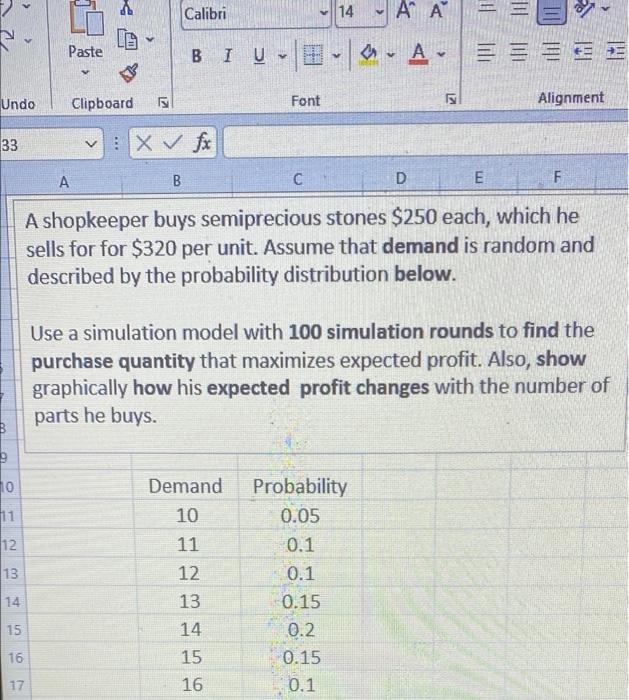Expand the Undo history arrow
The image size is (629, 700).
[26, 6]
